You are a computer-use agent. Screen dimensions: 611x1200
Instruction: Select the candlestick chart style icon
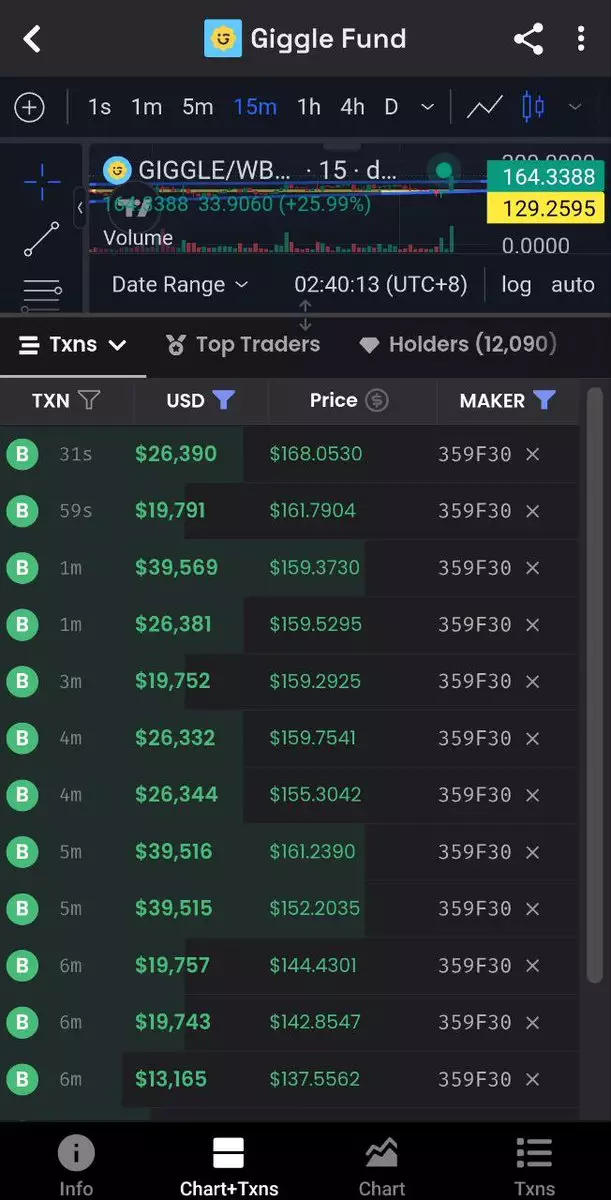tap(533, 107)
